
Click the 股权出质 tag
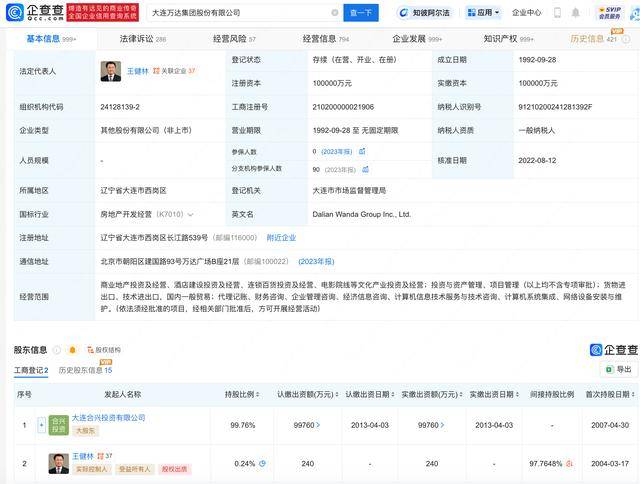tap(174, 469)
